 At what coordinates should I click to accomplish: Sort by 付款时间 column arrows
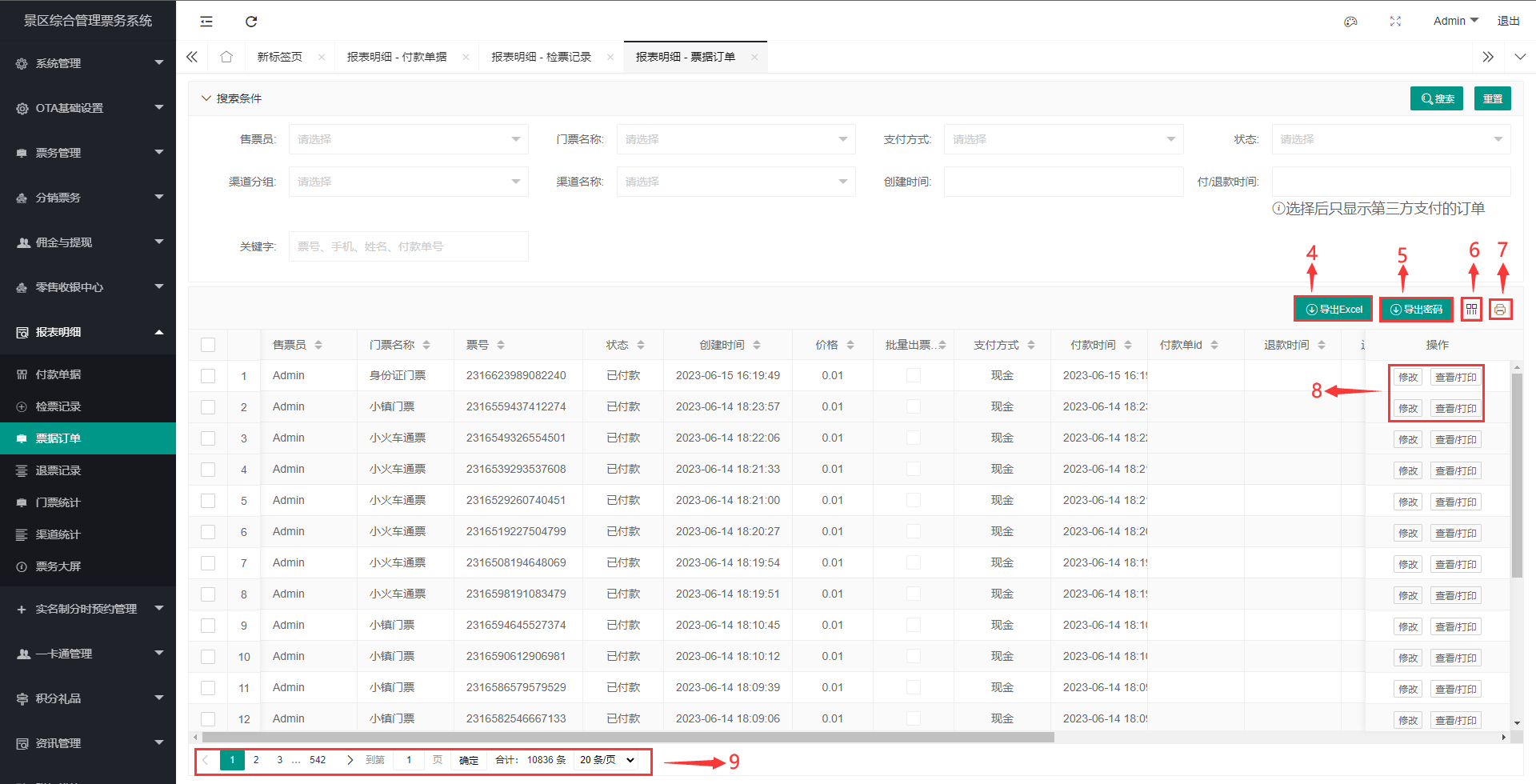(1128, 345)
